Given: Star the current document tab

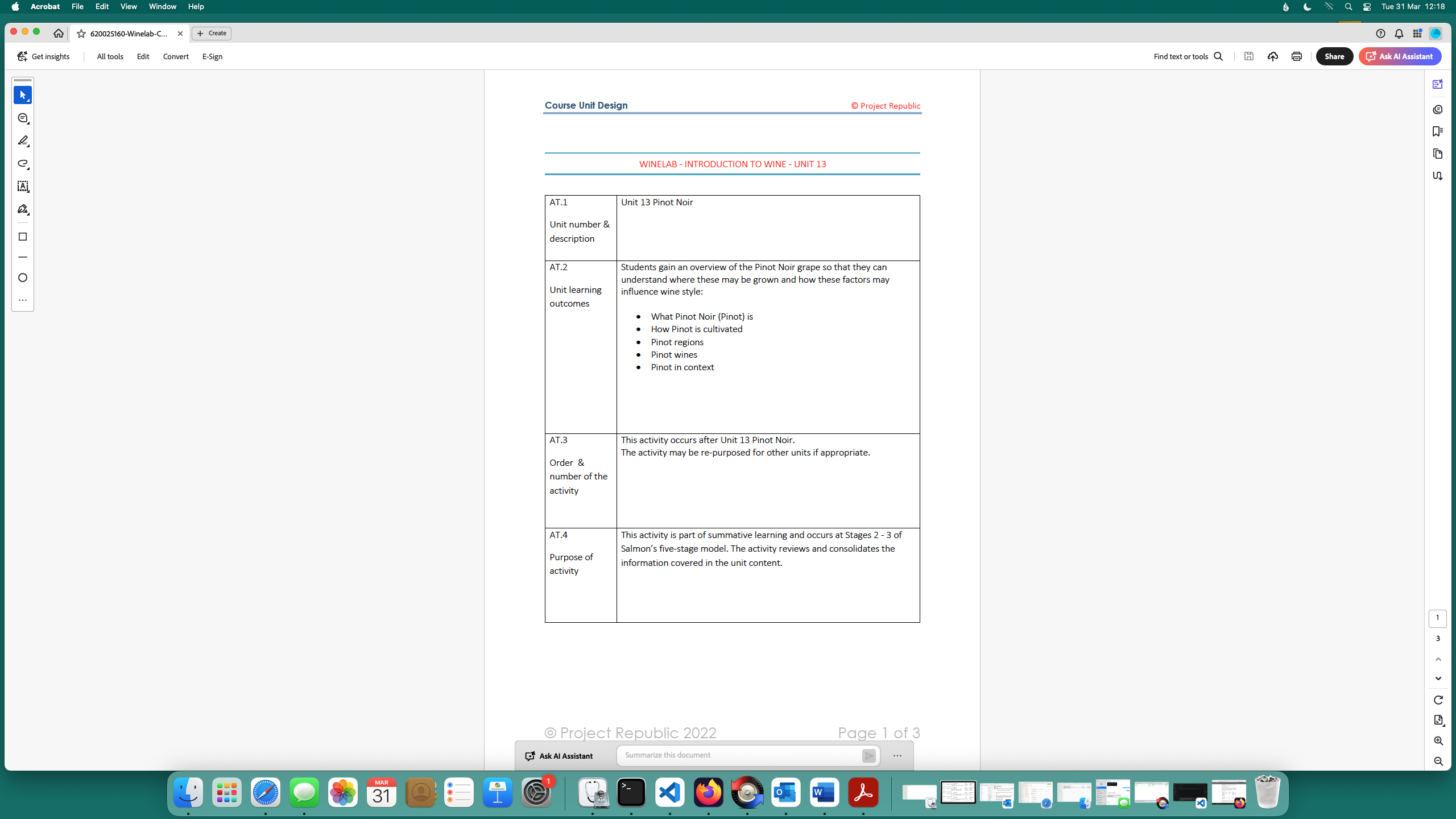Looking at the screenshot, I should click(81, 34).
